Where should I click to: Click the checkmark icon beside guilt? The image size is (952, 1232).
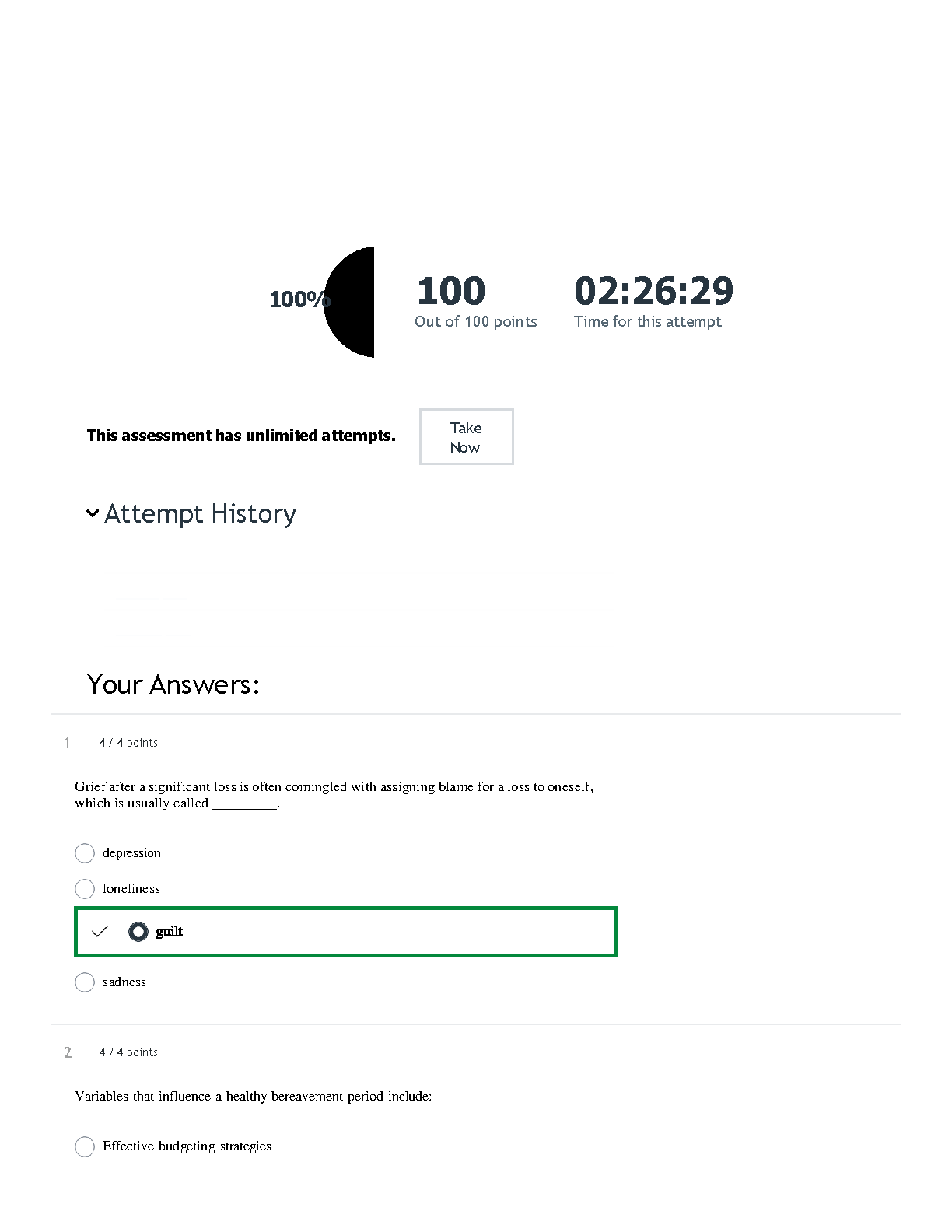[x=100, y=931]
